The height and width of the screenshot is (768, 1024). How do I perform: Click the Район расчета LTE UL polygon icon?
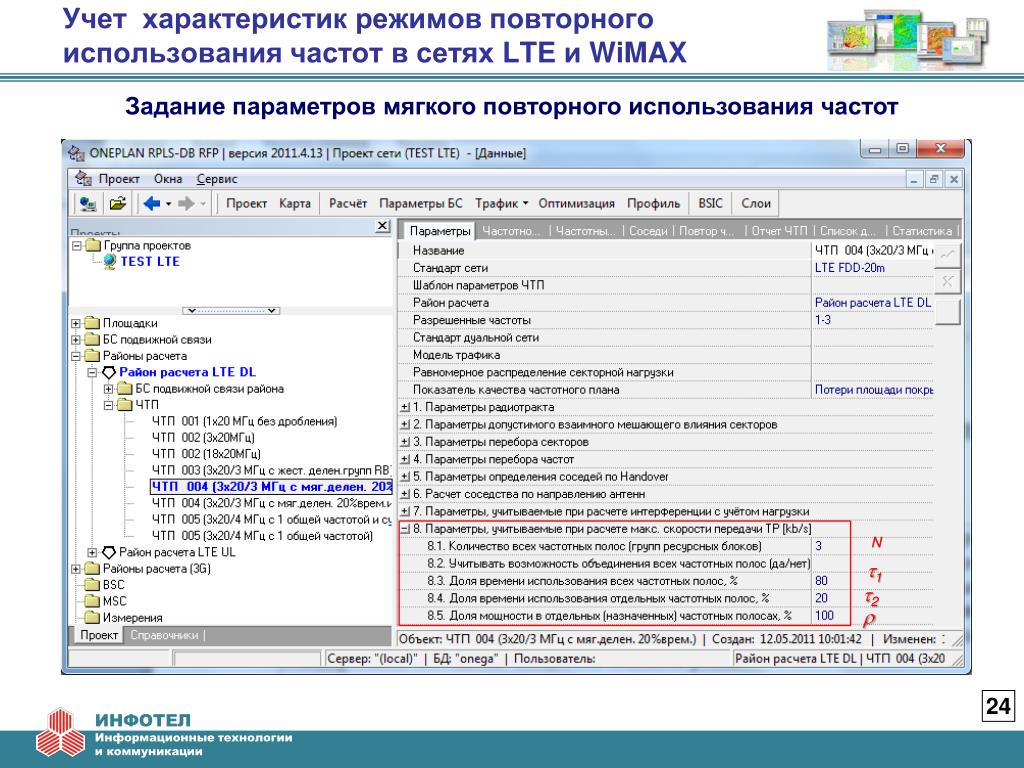[109, 552]
